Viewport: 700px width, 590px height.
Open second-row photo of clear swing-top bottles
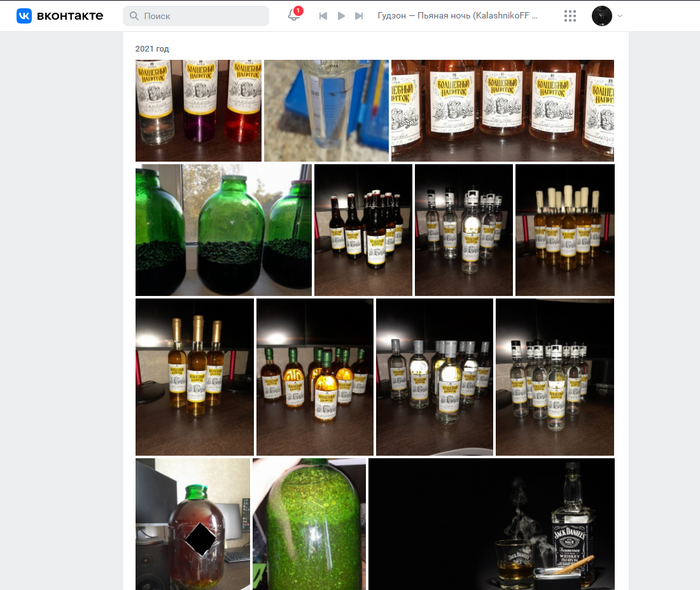(x=464, y=230)
